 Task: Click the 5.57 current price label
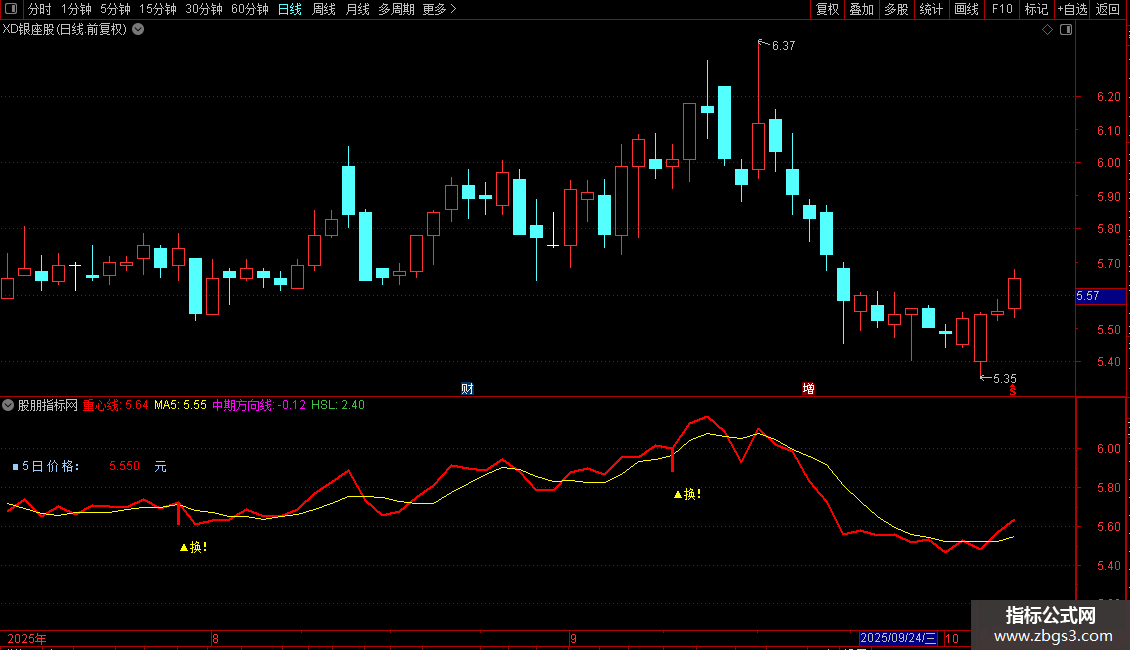[1100, 296]
